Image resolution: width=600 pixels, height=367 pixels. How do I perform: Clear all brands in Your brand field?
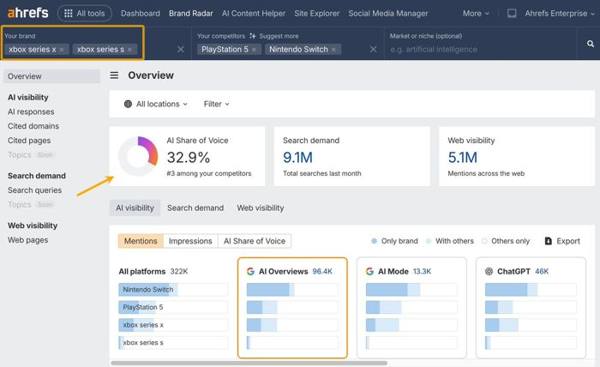[x=181, y=49]
